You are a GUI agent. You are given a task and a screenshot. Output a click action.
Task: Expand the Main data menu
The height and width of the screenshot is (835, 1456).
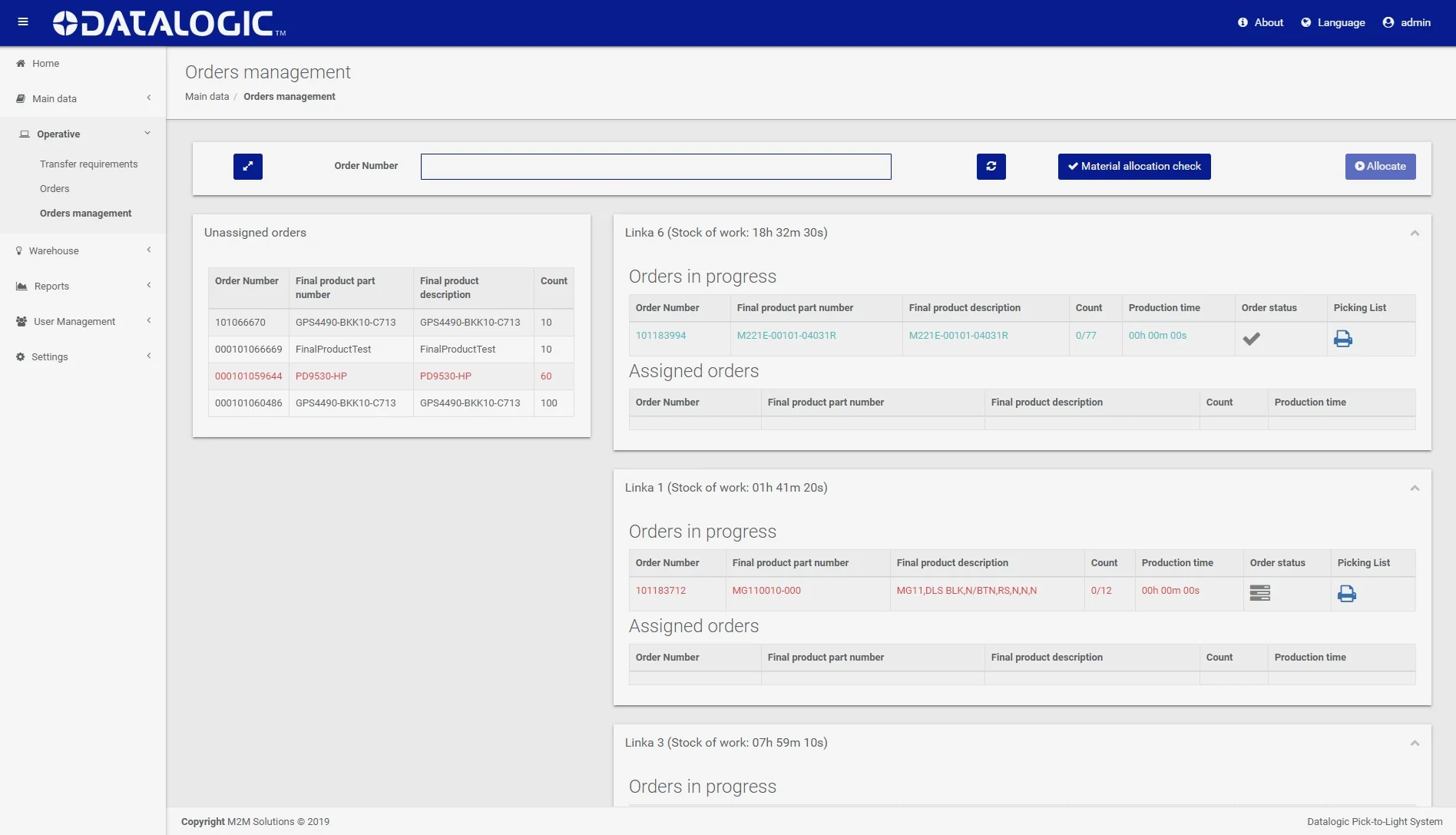coord(83,98)
